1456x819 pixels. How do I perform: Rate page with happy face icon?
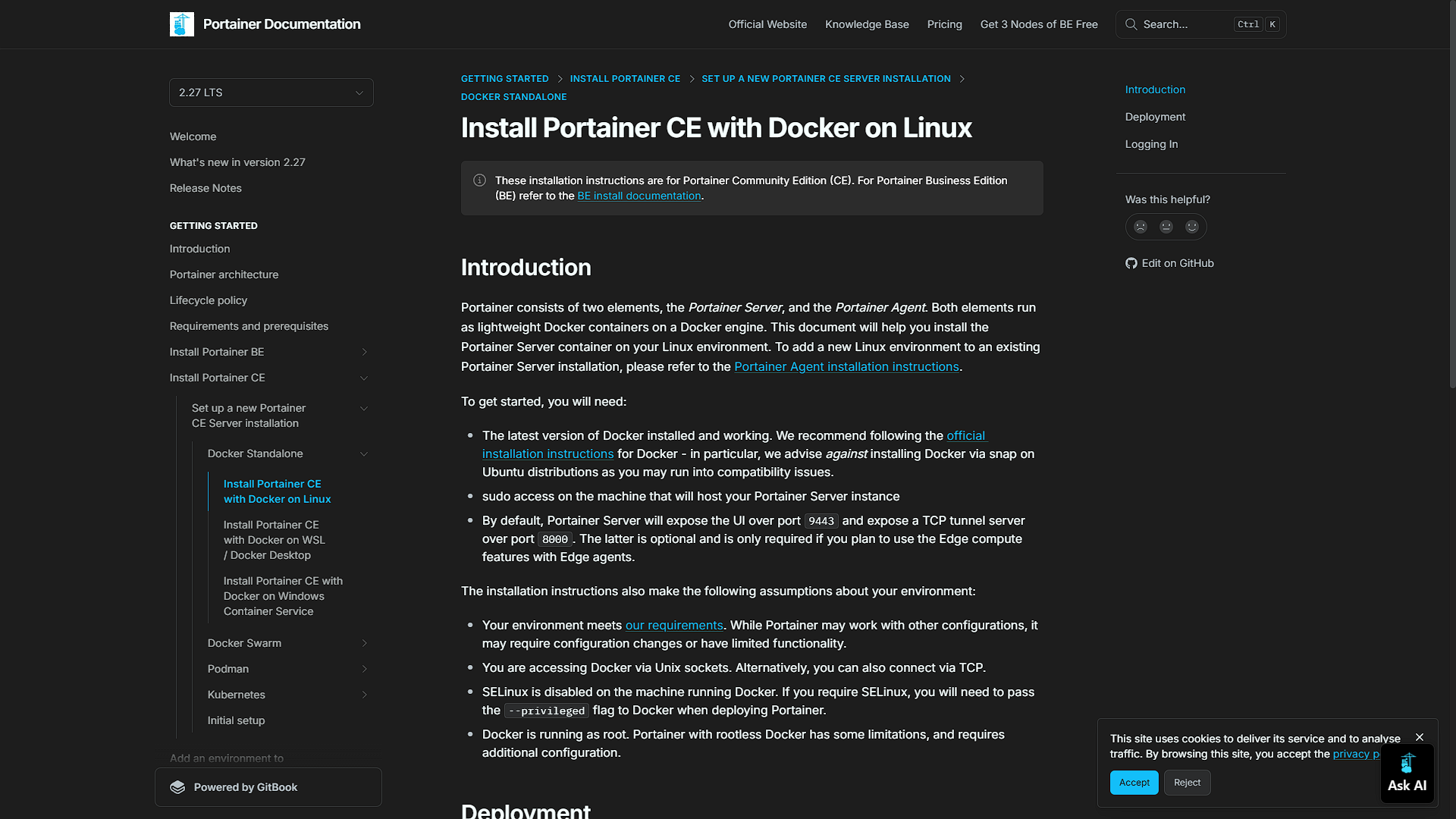[x=1192, y=227]
